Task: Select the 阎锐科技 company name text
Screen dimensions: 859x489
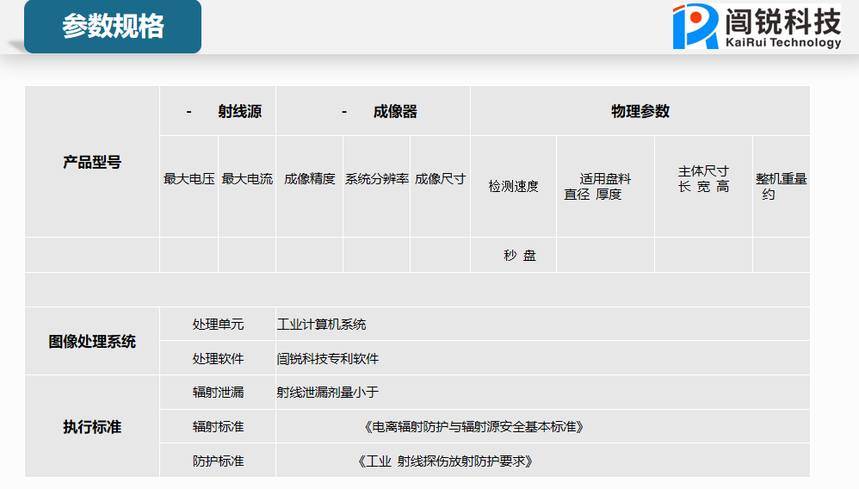Action: [x=783, y=21]
